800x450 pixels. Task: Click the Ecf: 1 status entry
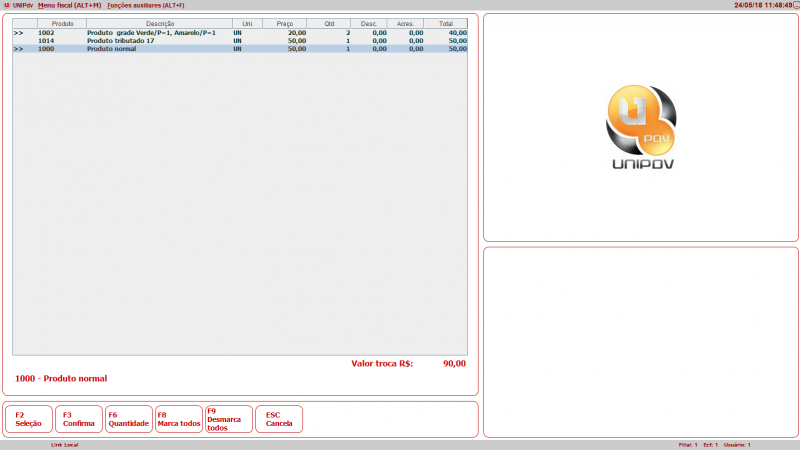pos(710,445)
